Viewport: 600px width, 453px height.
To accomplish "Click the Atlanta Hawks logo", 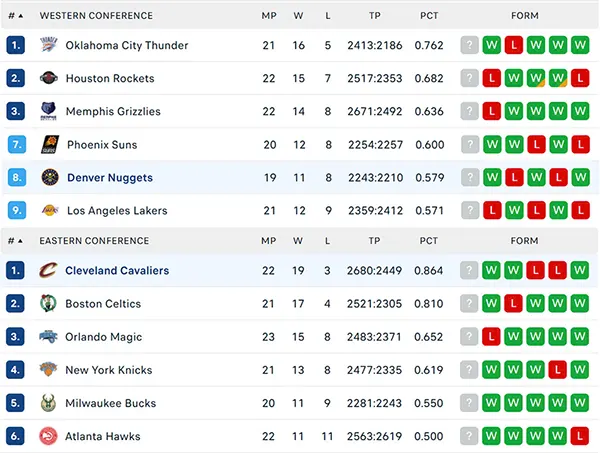I will tap(49, 436).
